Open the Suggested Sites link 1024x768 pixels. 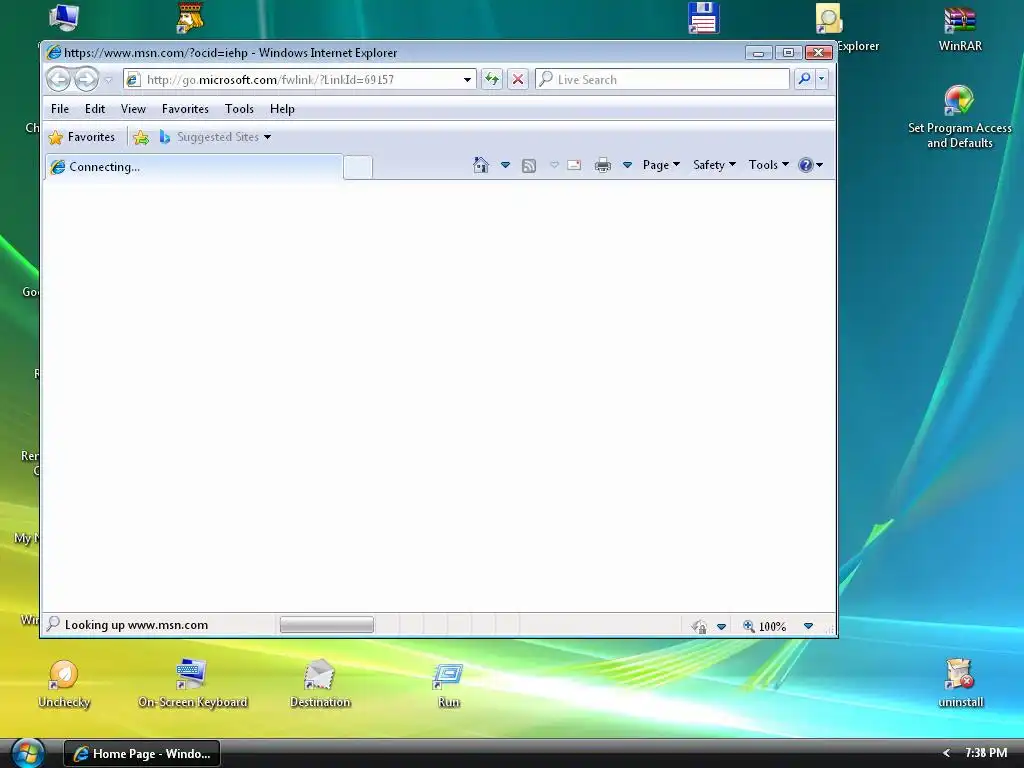coord(215,137)
